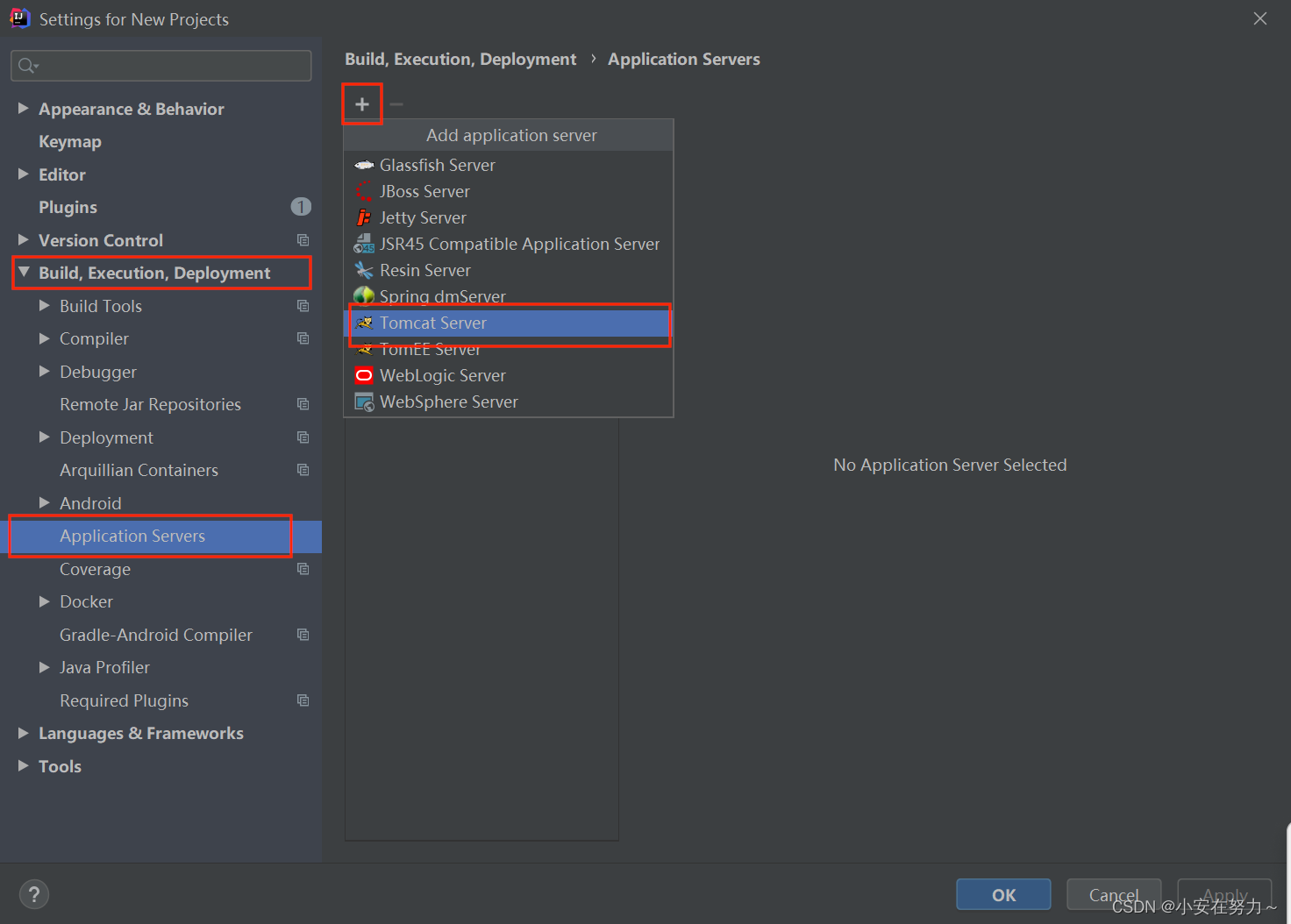Screen dimensions: 1291x924
Task: Expand the Debugger subtree arrow
Action: coord(45,371)
